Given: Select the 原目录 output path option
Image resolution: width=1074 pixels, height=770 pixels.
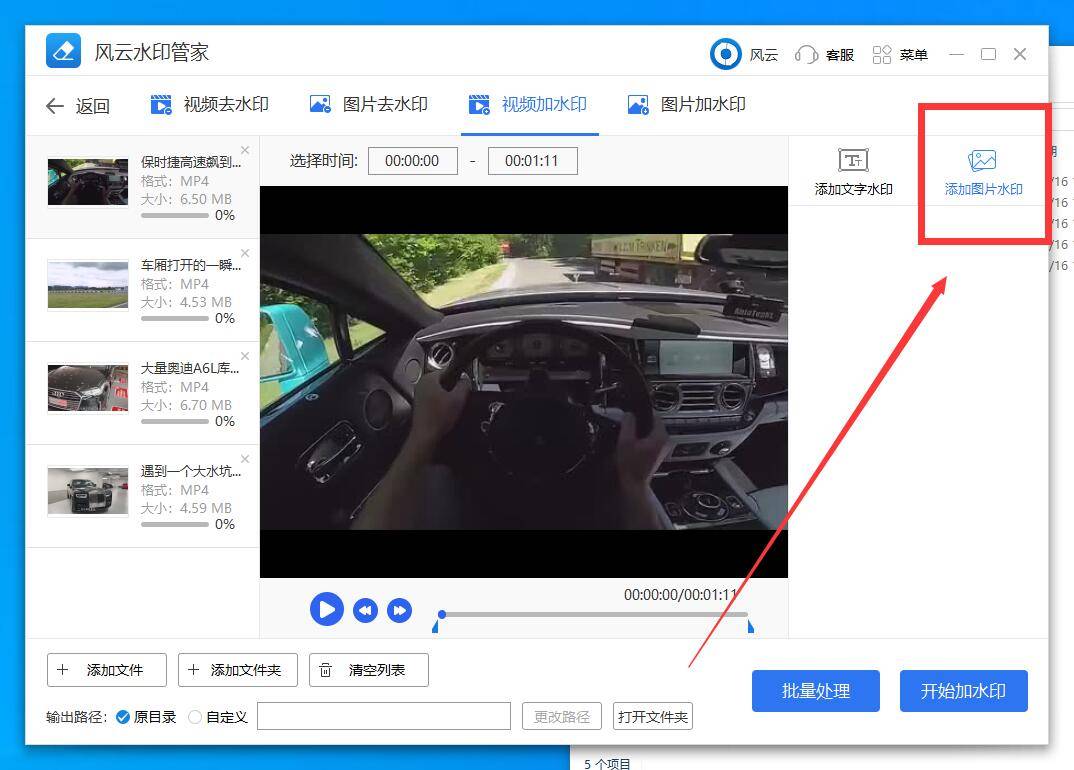Looking at the screenshot, I should point(123,717).
